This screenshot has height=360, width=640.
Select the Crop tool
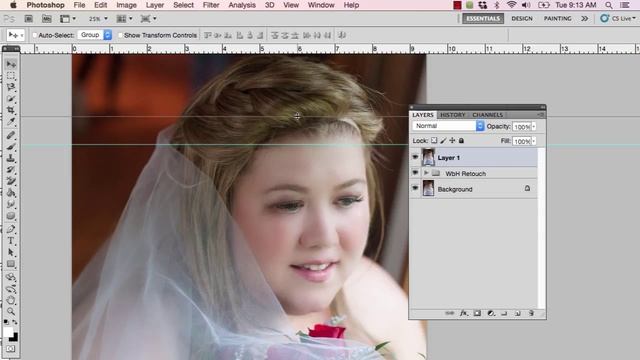11,110
